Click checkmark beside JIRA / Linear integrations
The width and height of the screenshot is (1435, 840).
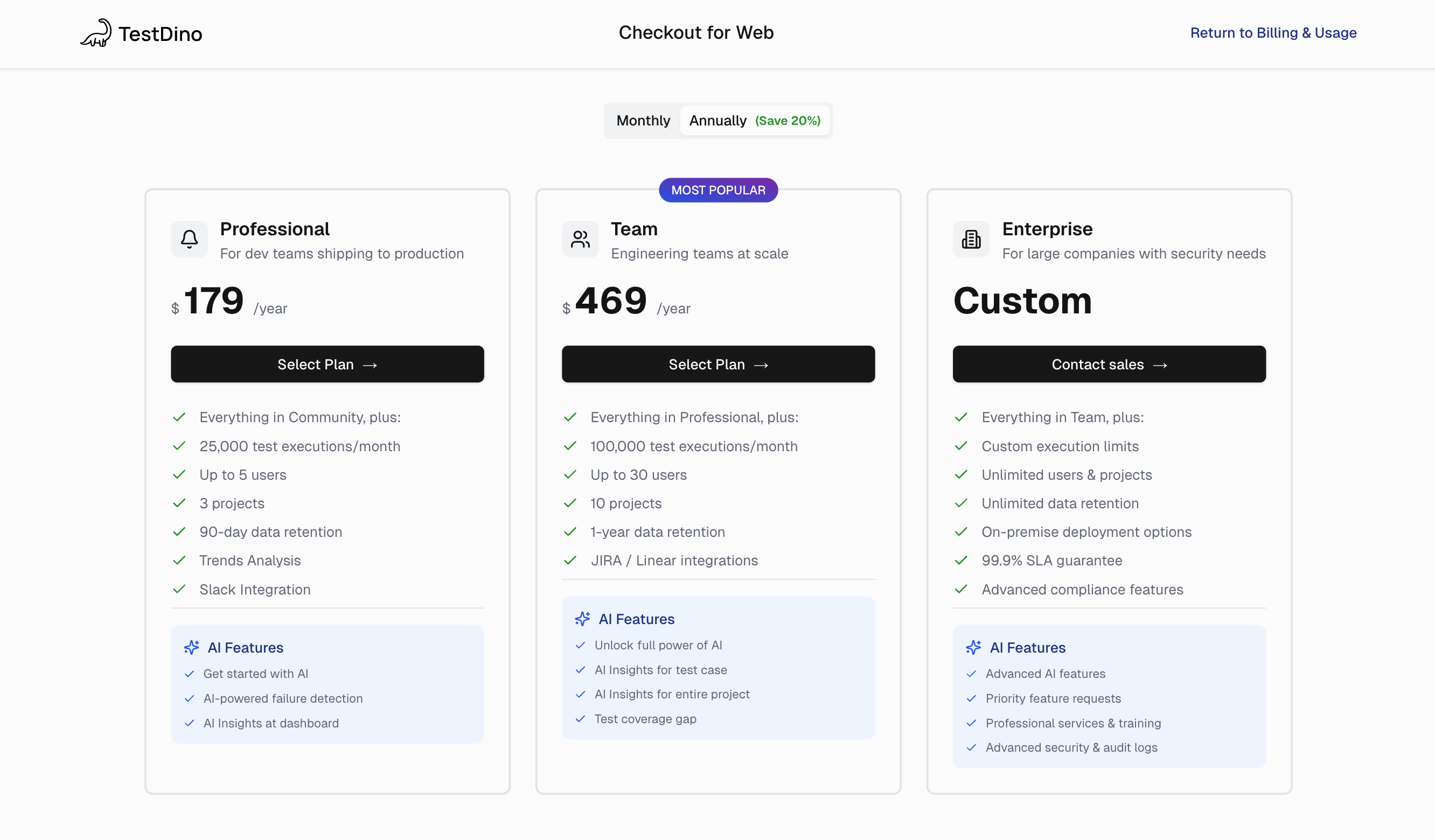coord(570,561)
